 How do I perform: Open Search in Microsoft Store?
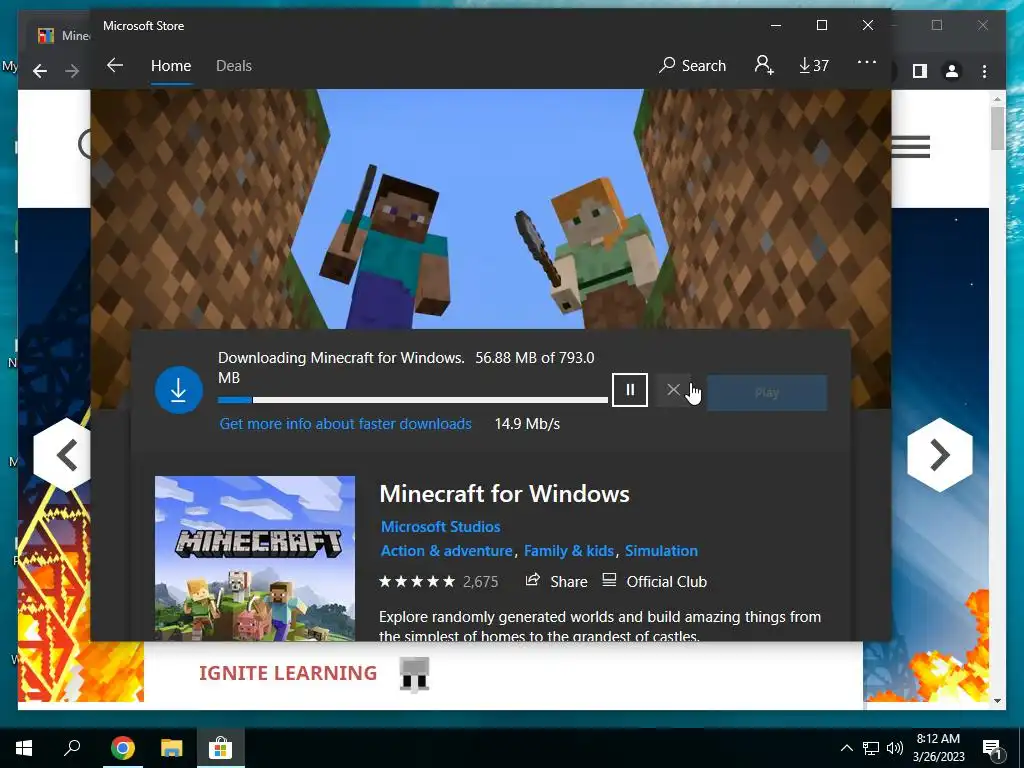tap(692, 65)
